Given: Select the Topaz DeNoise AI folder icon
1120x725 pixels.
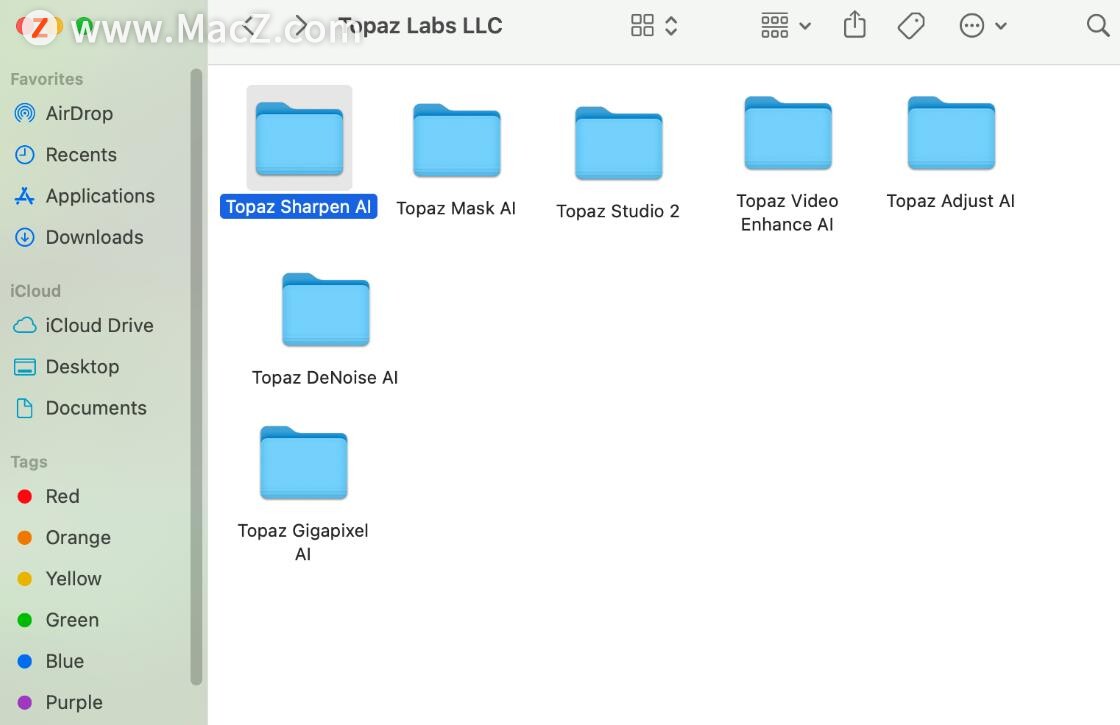Looking at the screenshot, I should [326, 309].
